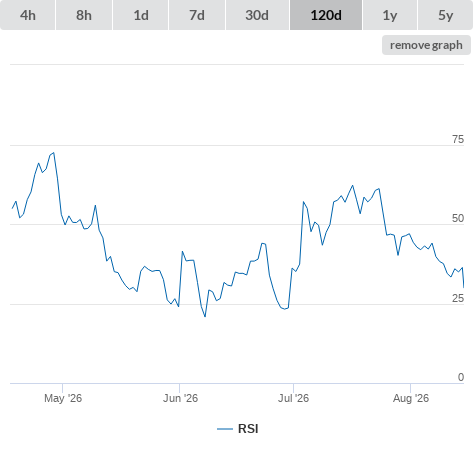The width and height of the screenshot is (474, 455).
Task: Click the 75 gridline value label
Action: pyautogui.click(x=458, y=139)
